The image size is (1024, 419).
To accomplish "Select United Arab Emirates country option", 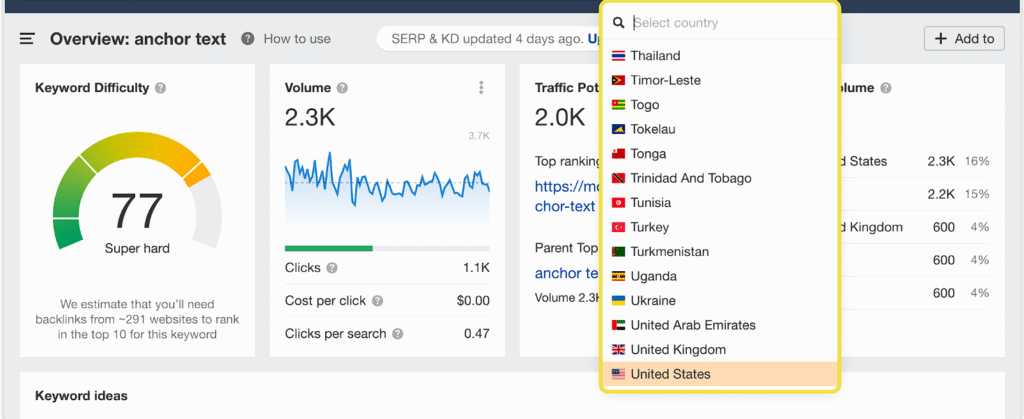I will tap(693, 325).
